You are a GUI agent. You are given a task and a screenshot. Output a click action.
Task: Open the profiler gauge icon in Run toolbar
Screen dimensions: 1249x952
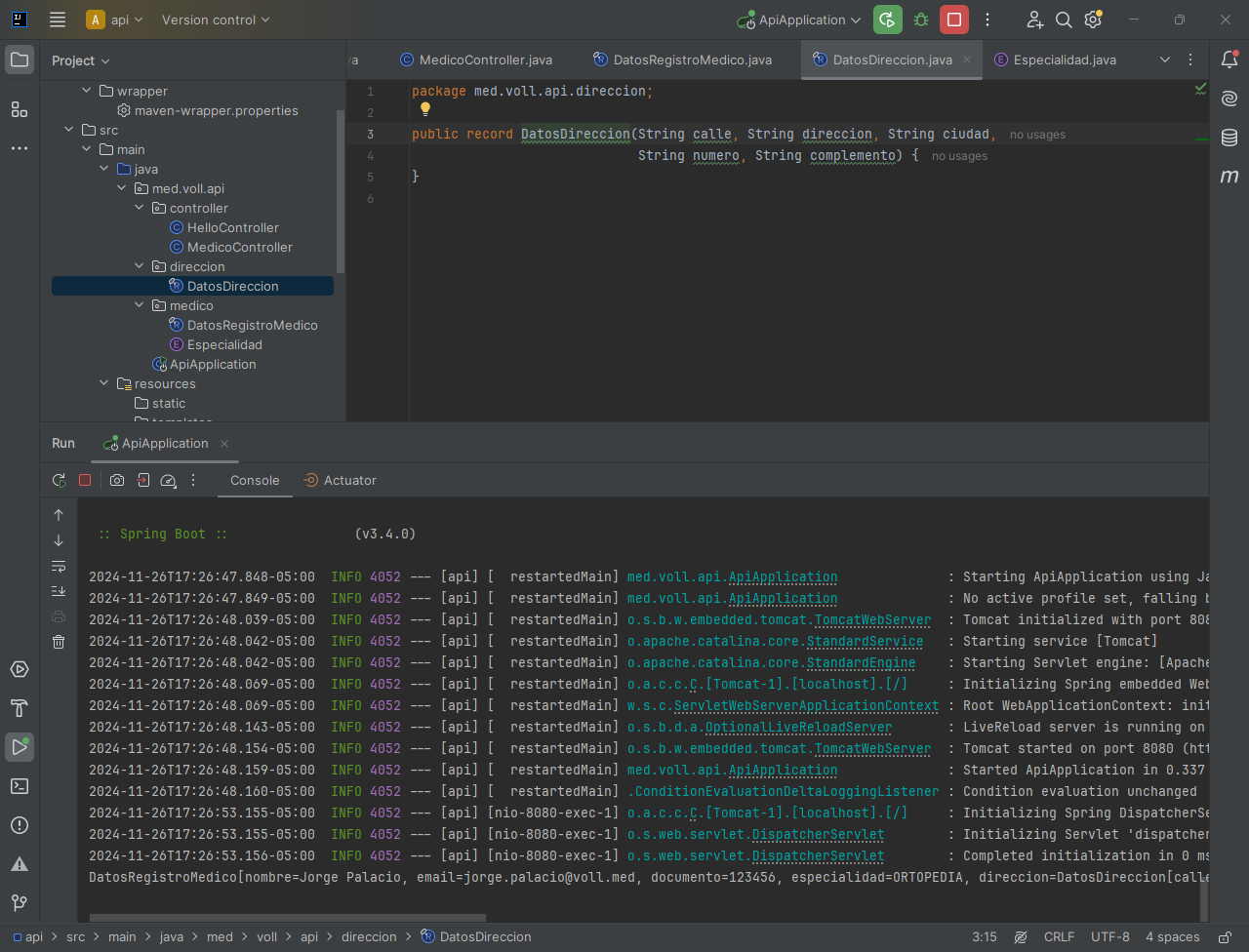coord(168,480)
